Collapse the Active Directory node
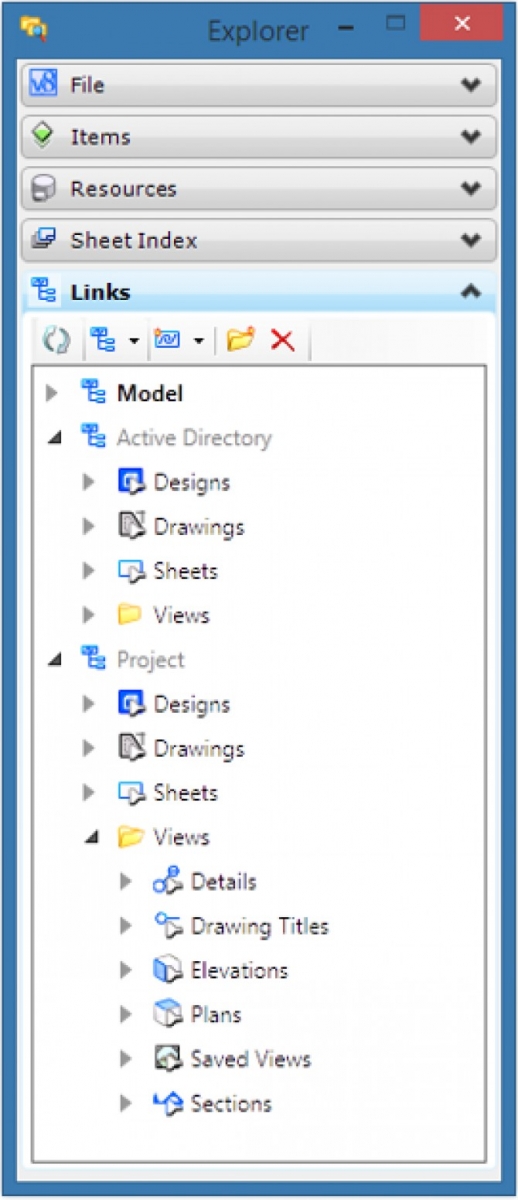 pos(53,438)
